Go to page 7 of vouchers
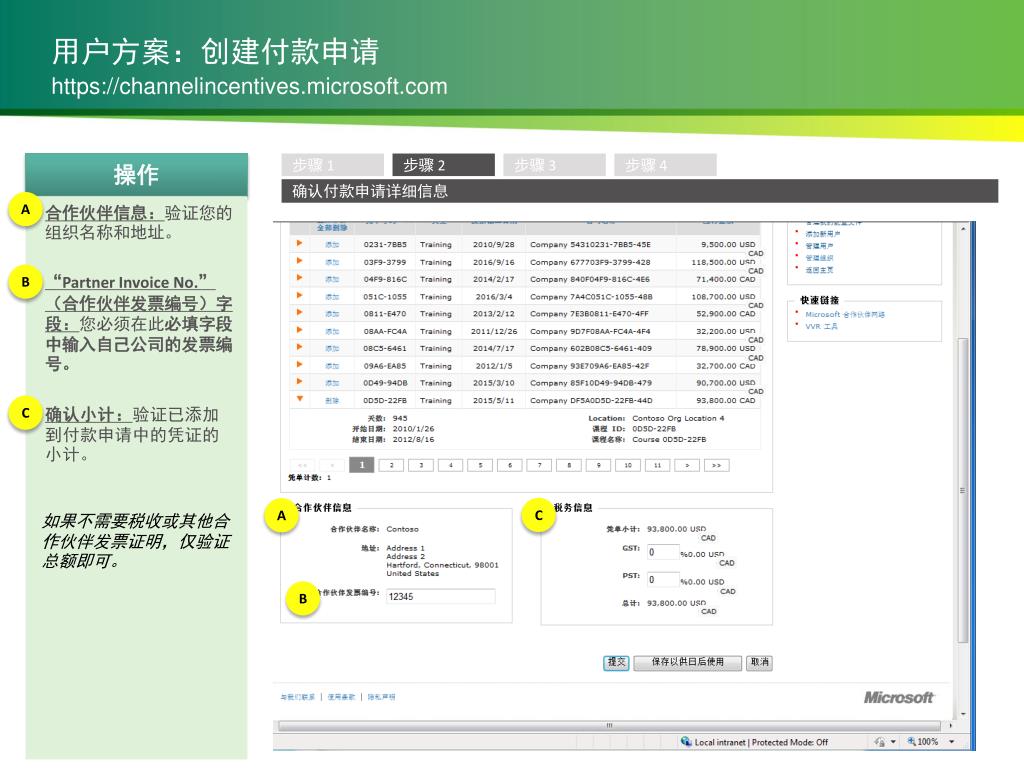 coord(539,465)
